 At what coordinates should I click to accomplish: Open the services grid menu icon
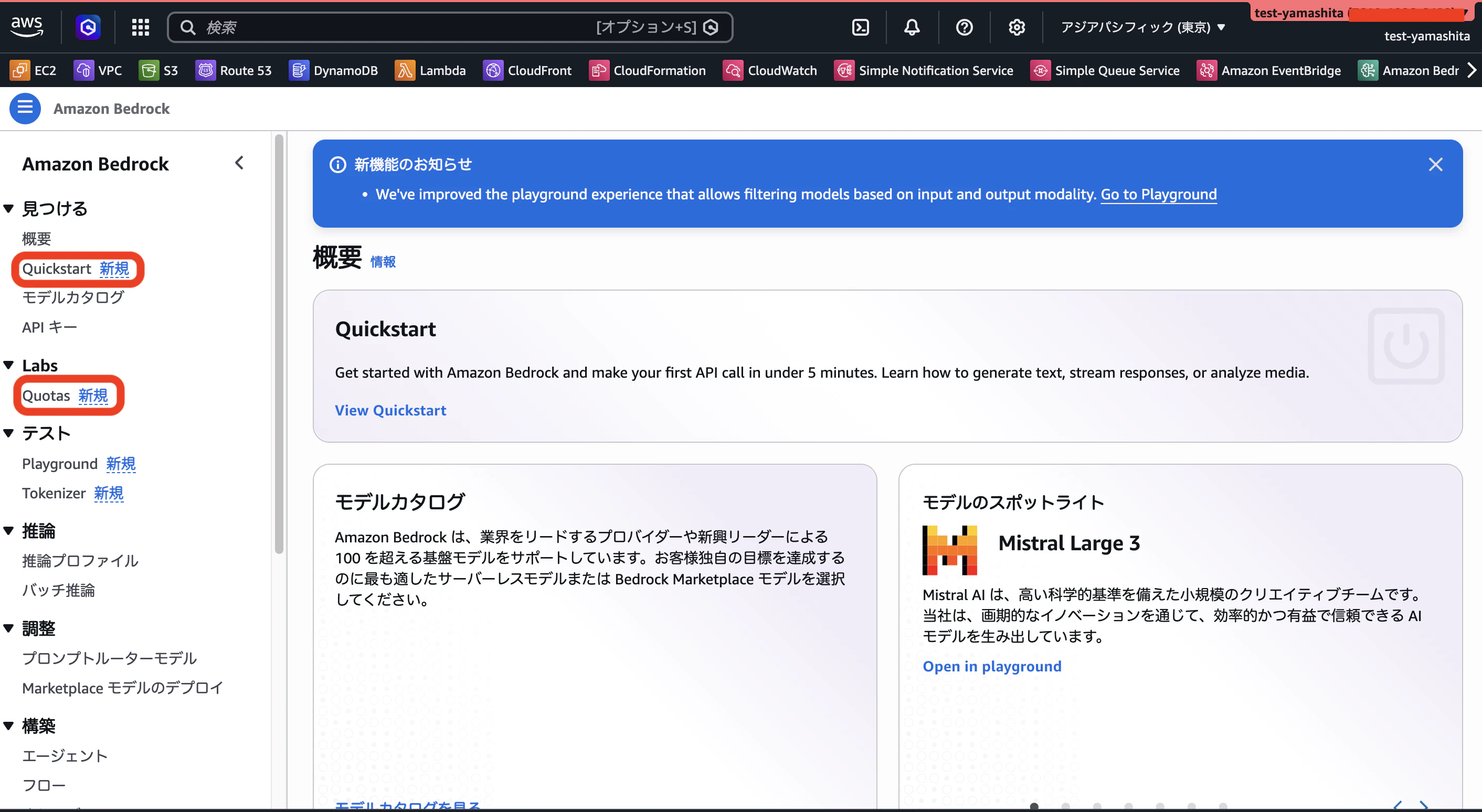140,27
